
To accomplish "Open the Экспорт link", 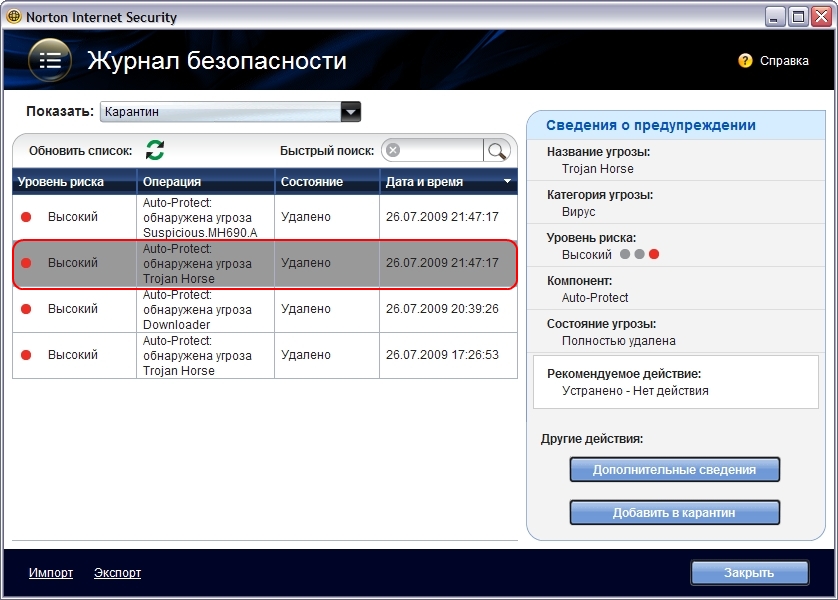I will [x=118, y=573].
